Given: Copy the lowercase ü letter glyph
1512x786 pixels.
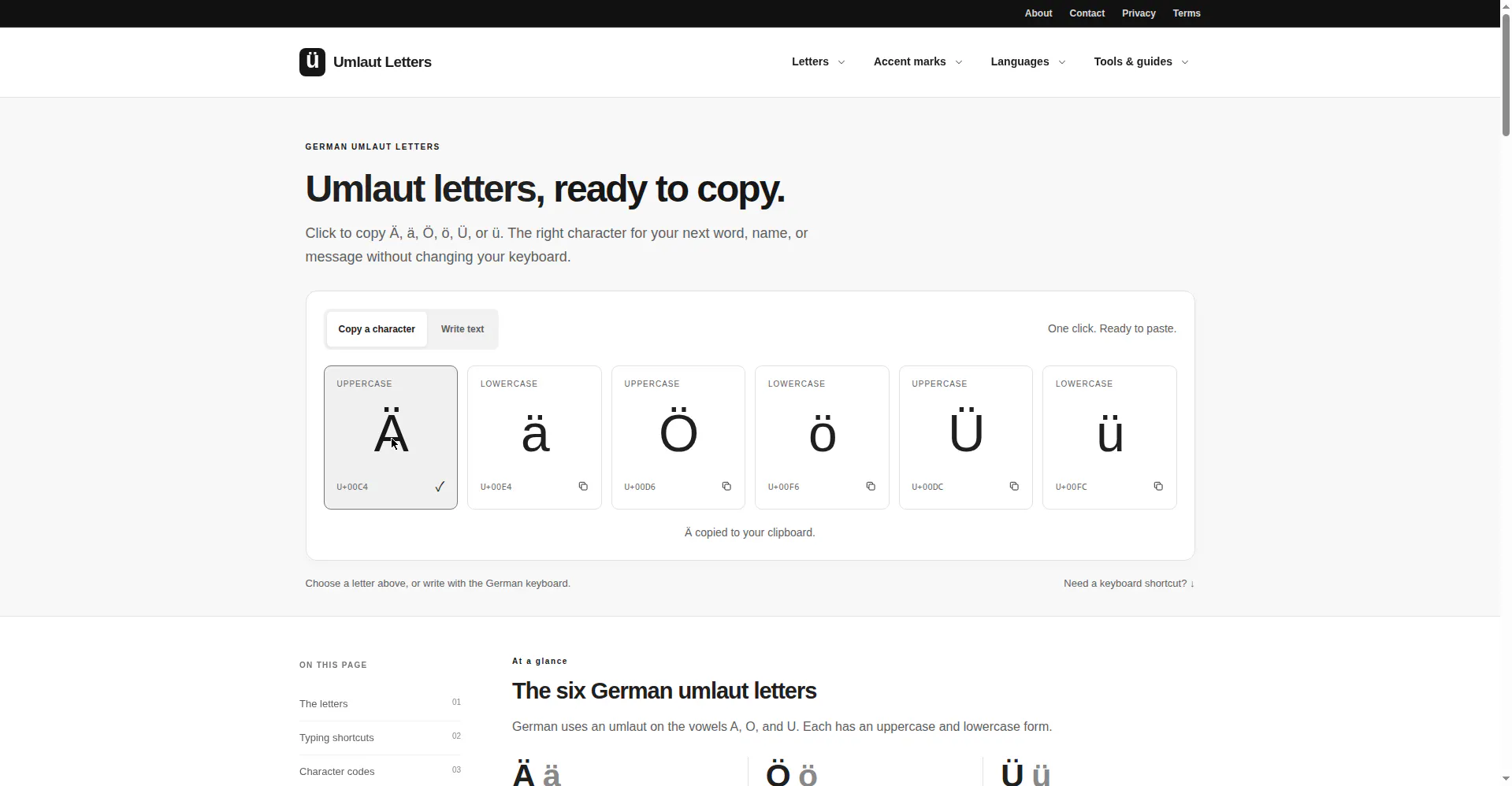Looking at the screenshot, I should pos(1110,435).
